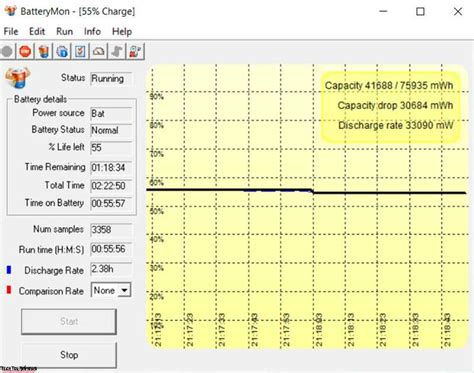Maximize the BatteryMon window
474x373 pixels.
[420, 11]
